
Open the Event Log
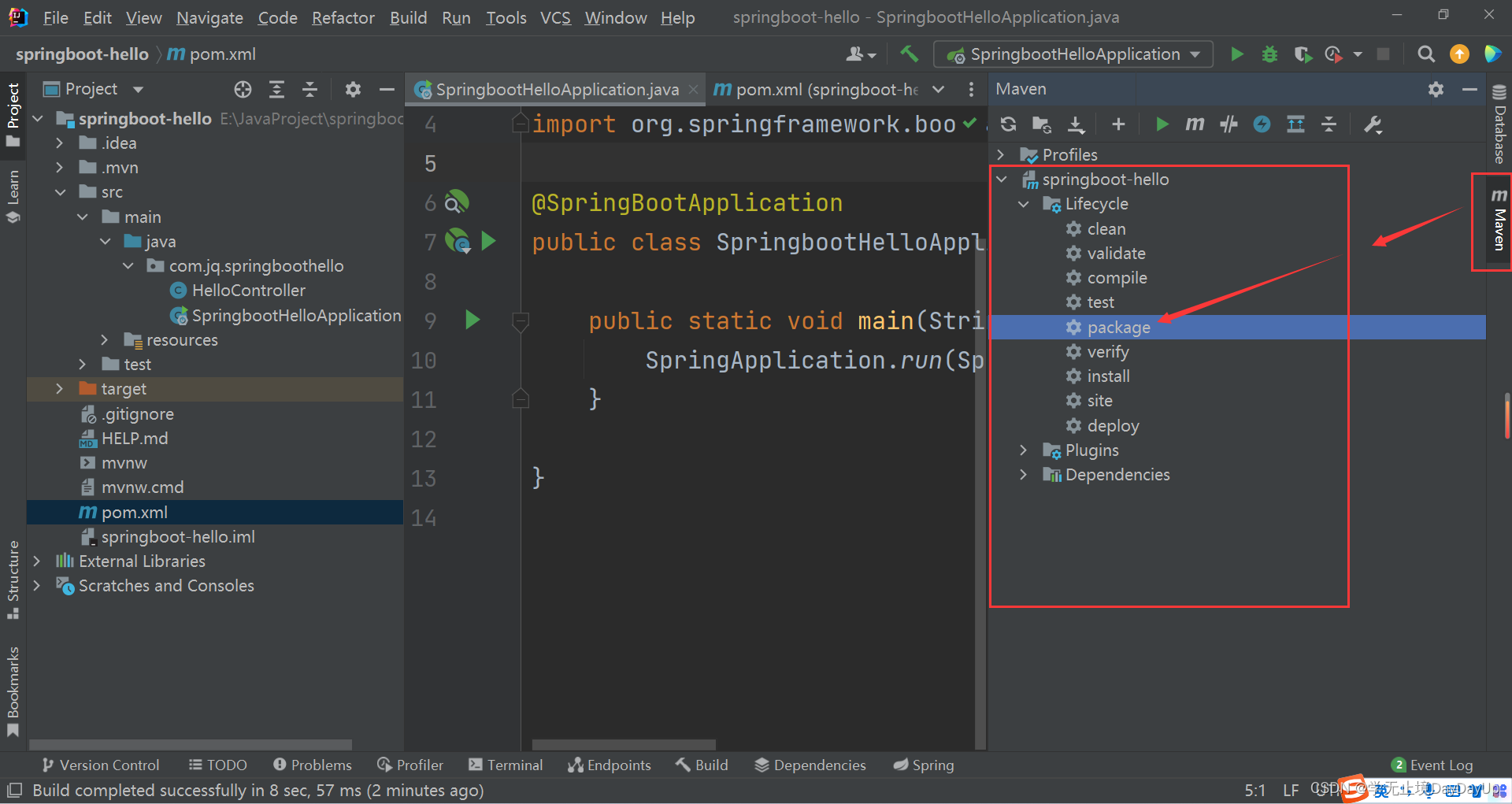[1432, 765]
